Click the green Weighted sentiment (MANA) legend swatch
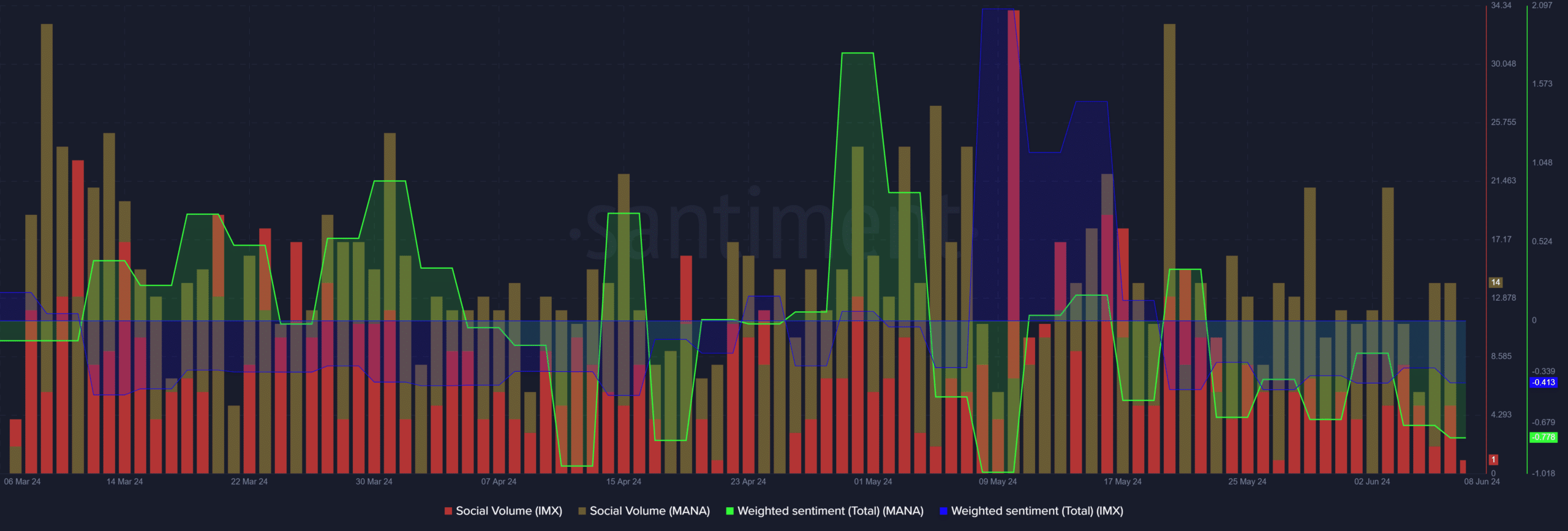The image size is (1568, 531). click(x=729, y=511)
